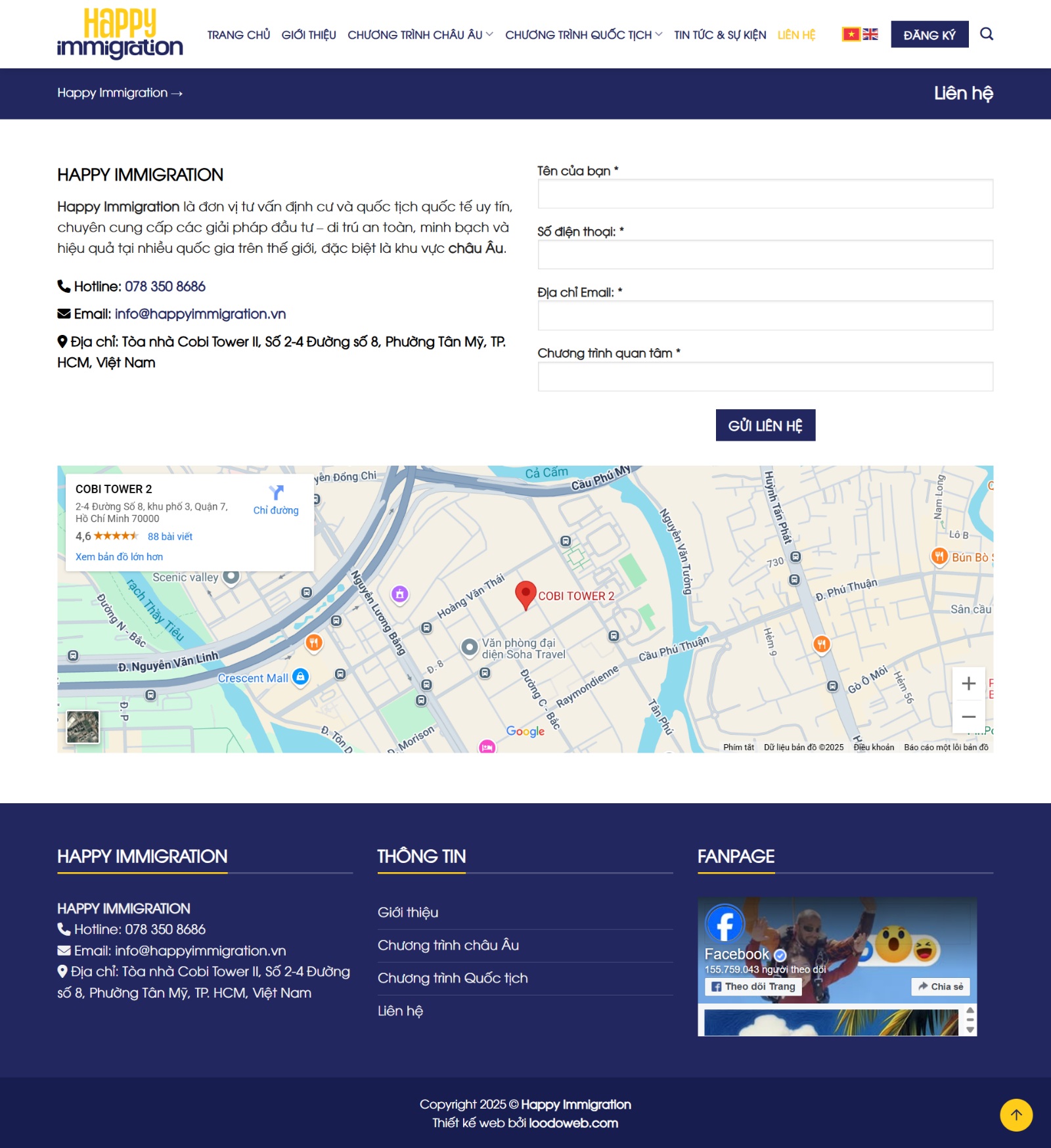This screenshot has height=1148, width=1051.
Task: Switch language with the UK flag
Action: point(870,34)
